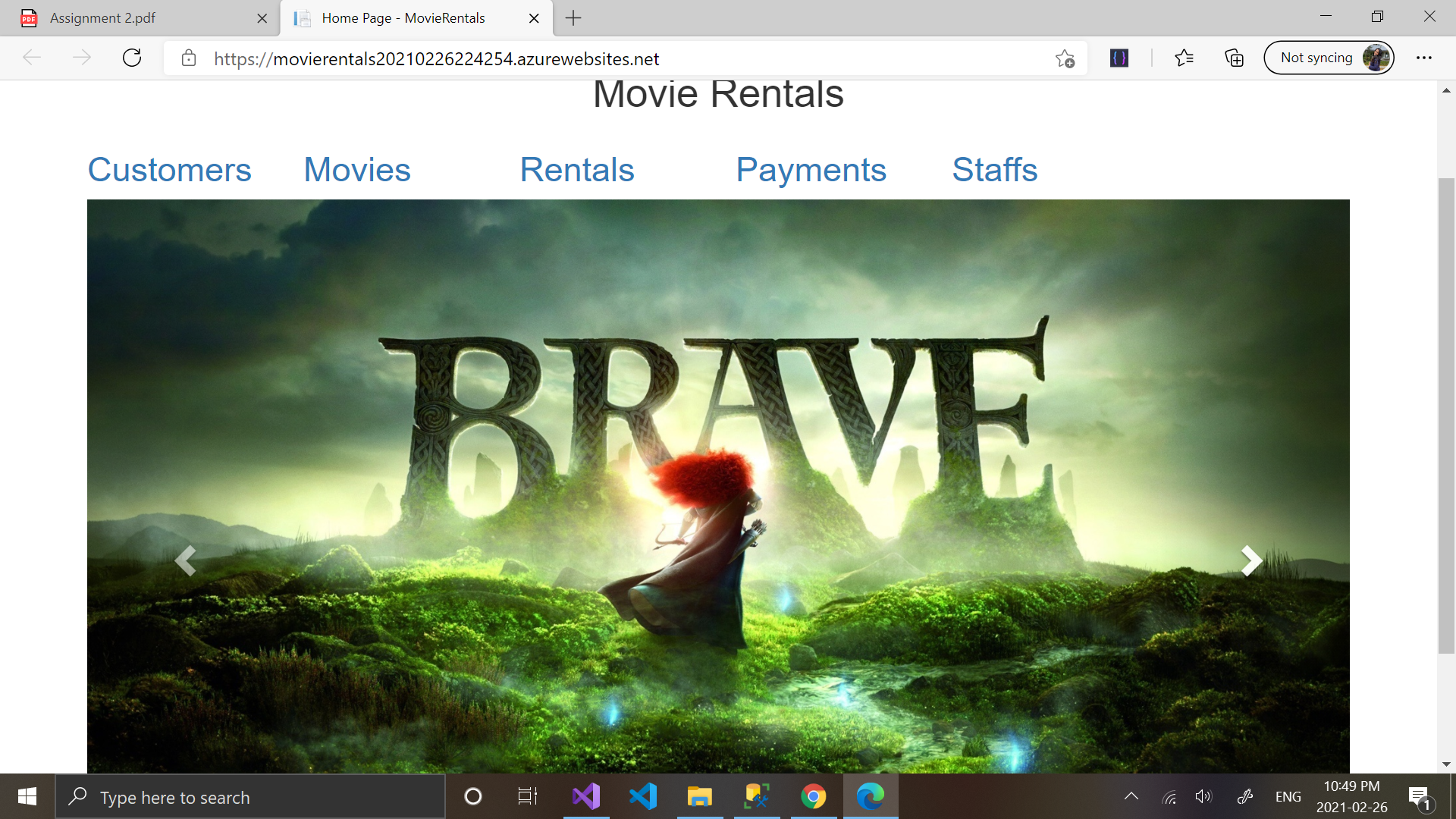This screenshot has width=1456, height=819.
Task: Open the Collections icon
Action: tap(1235, 58)
